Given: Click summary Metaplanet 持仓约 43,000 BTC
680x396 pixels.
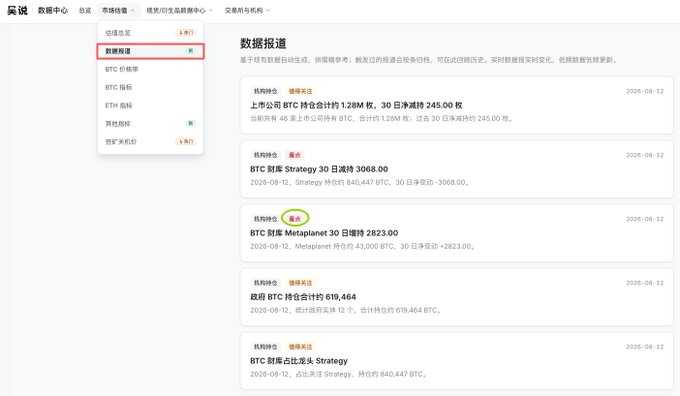Looking at the screenshot, I should 363,246.
